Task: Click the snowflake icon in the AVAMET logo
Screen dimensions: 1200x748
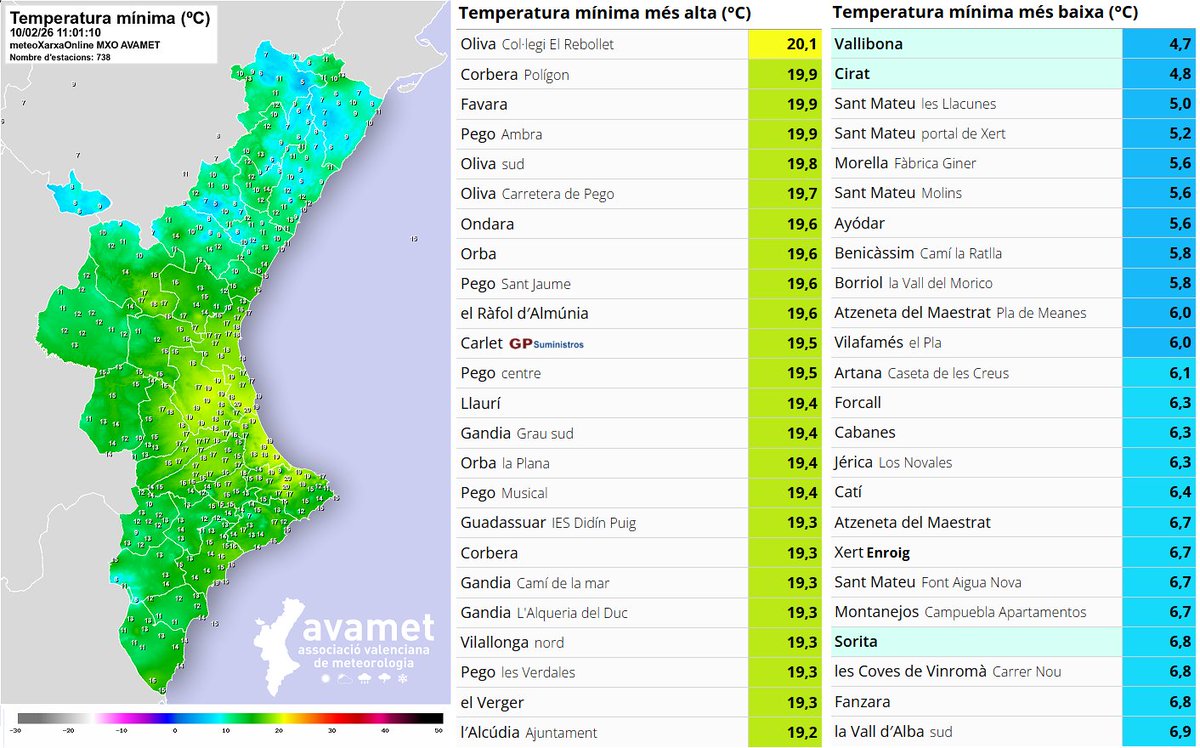Action: pyautogui.click(x=402, y=678)
